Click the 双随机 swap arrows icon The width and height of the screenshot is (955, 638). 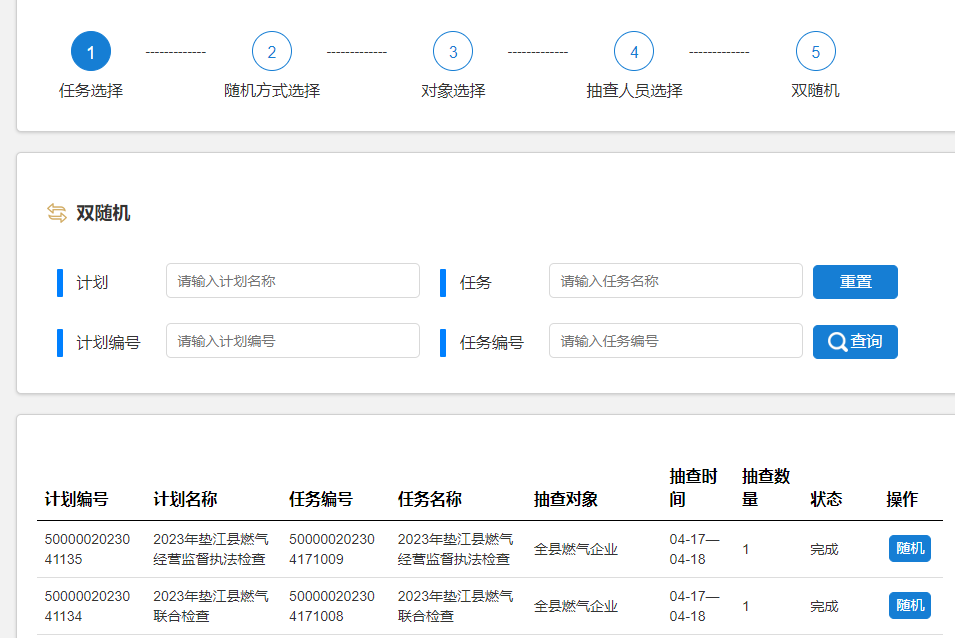coord(57,213)
